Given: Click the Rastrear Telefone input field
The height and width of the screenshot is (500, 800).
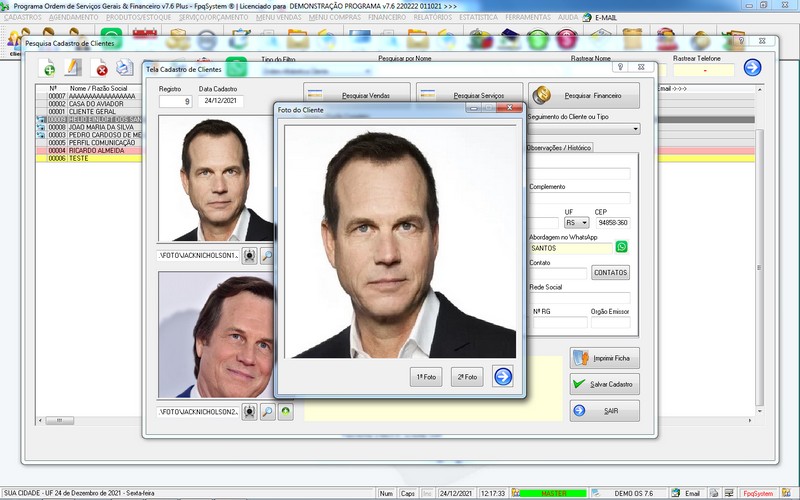Looking at the screenshot, I should (703, 70).
